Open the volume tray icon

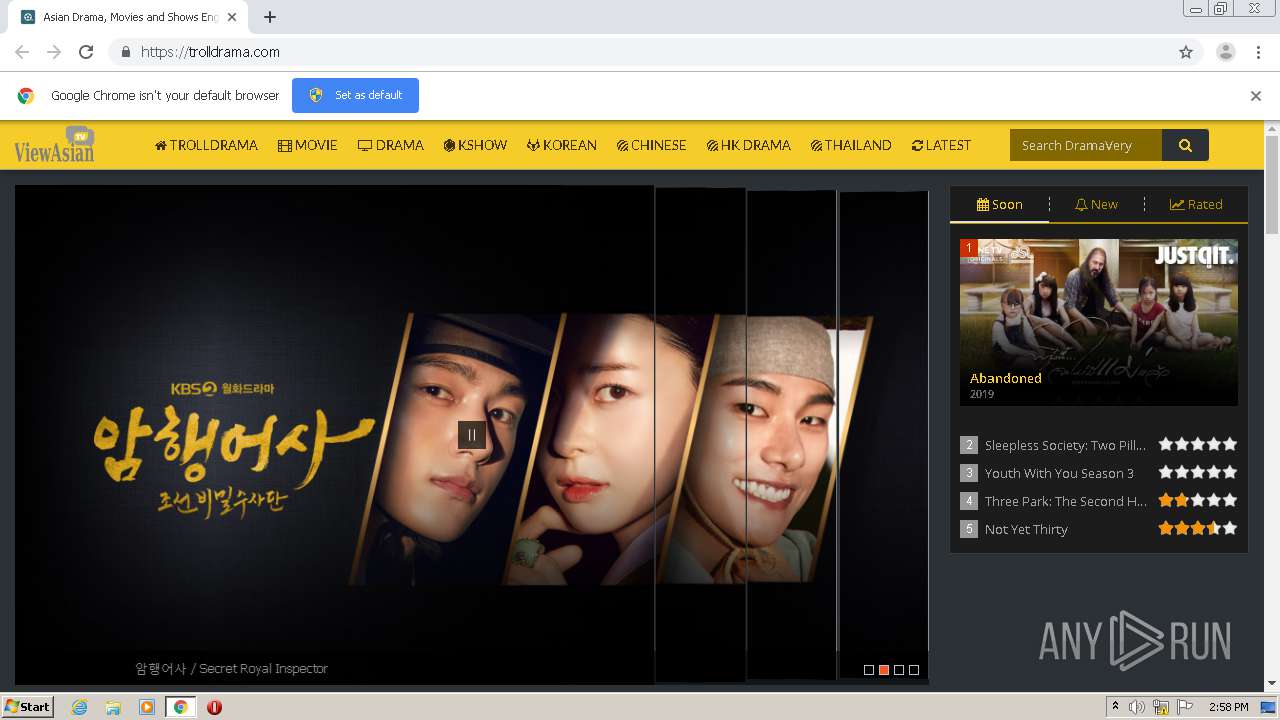tap(1137, 707)
